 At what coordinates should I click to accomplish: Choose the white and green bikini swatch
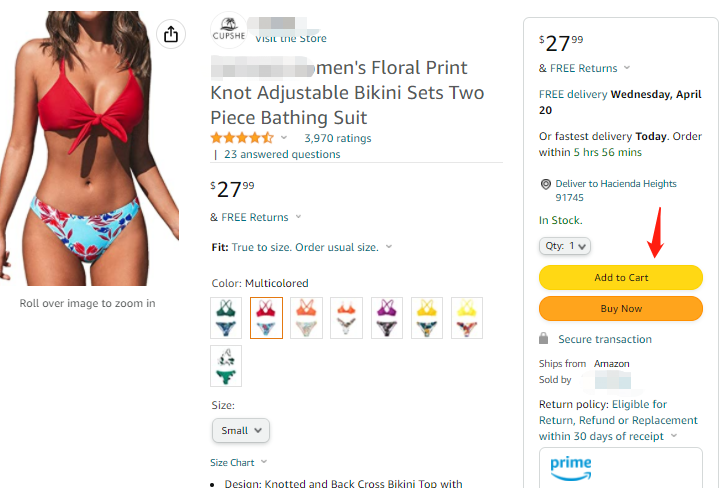click(x=226, y=366)
